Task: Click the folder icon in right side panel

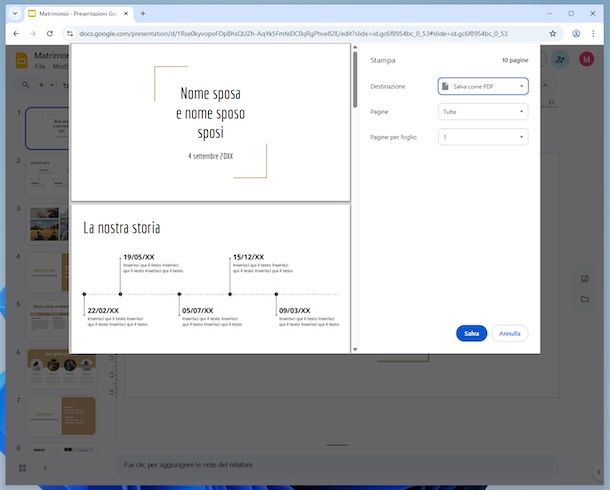Action: click(584, 299)
